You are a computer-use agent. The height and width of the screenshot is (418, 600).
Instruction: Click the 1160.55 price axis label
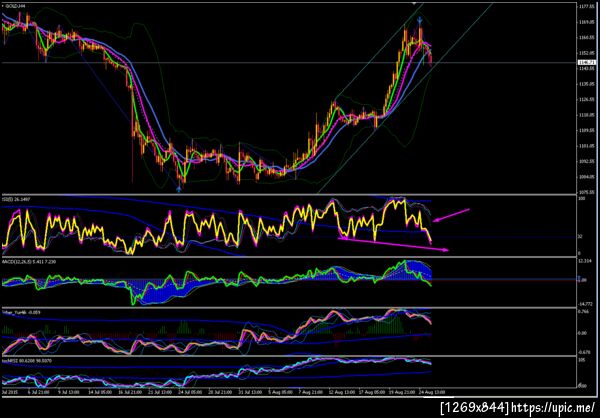[x=587, y=38]
